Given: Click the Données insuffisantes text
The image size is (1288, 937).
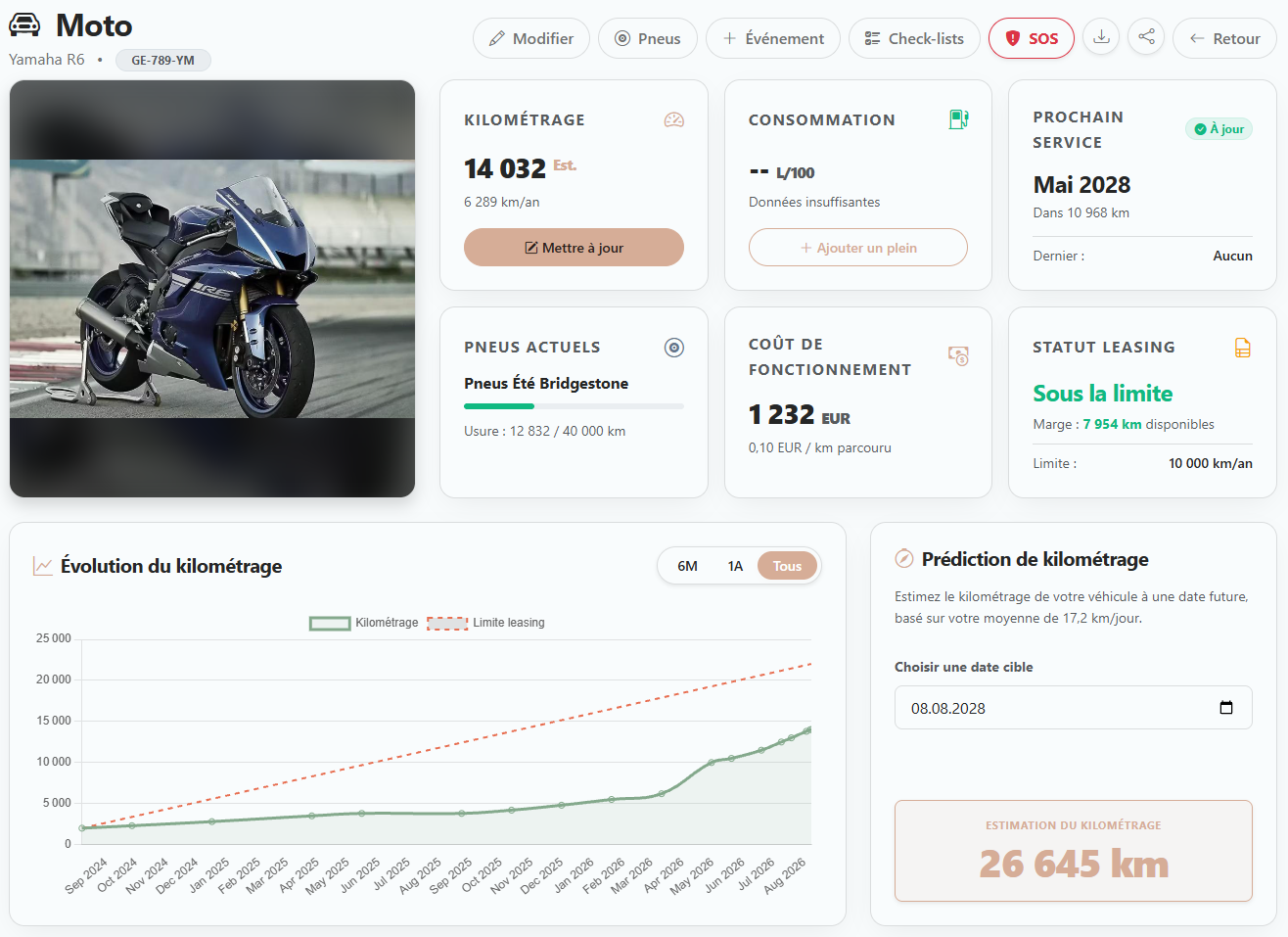Looking at the screenshot, I should point(814,202).
